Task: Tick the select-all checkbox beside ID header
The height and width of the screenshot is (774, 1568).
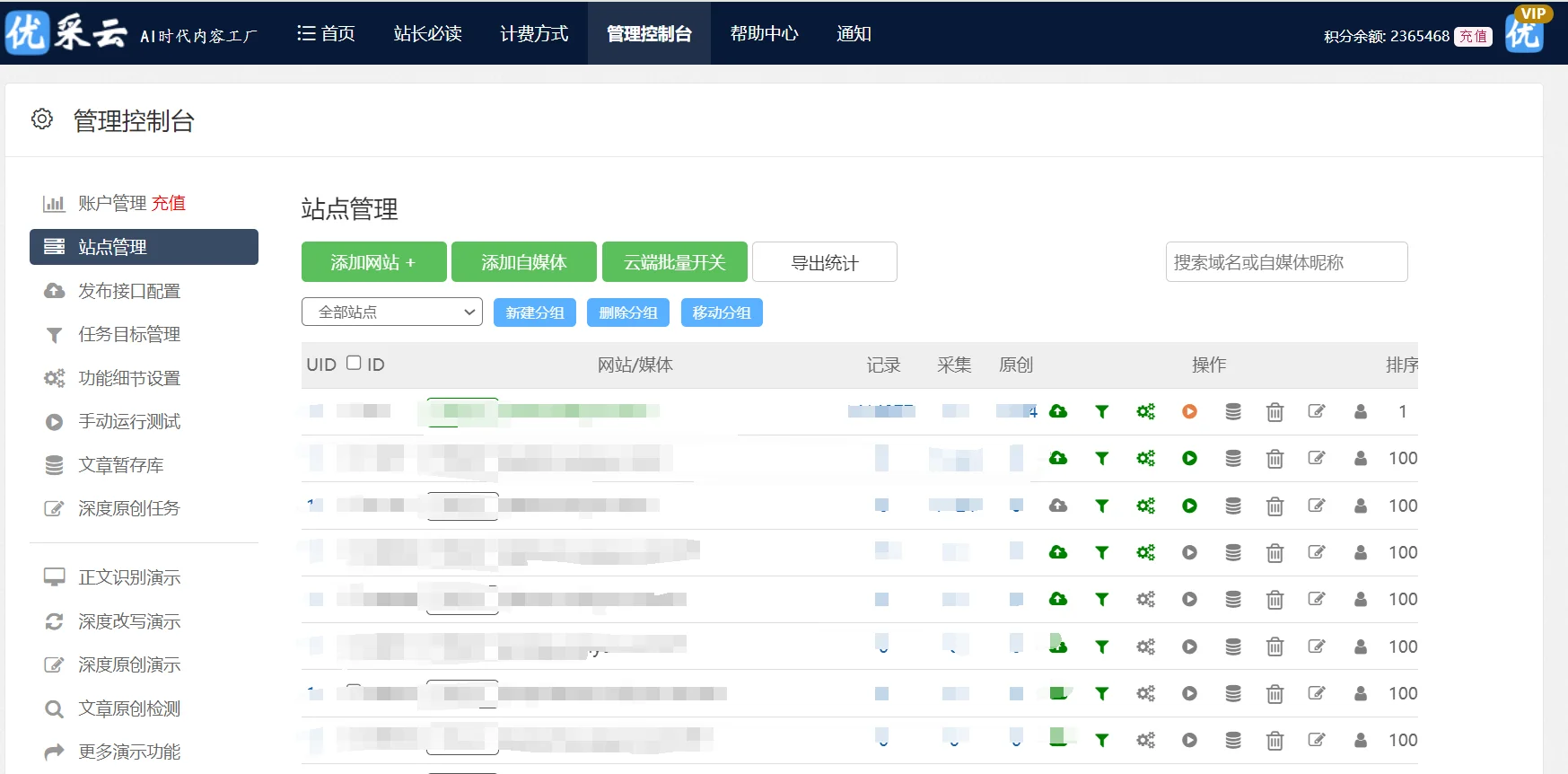Action: pos(354,363)
